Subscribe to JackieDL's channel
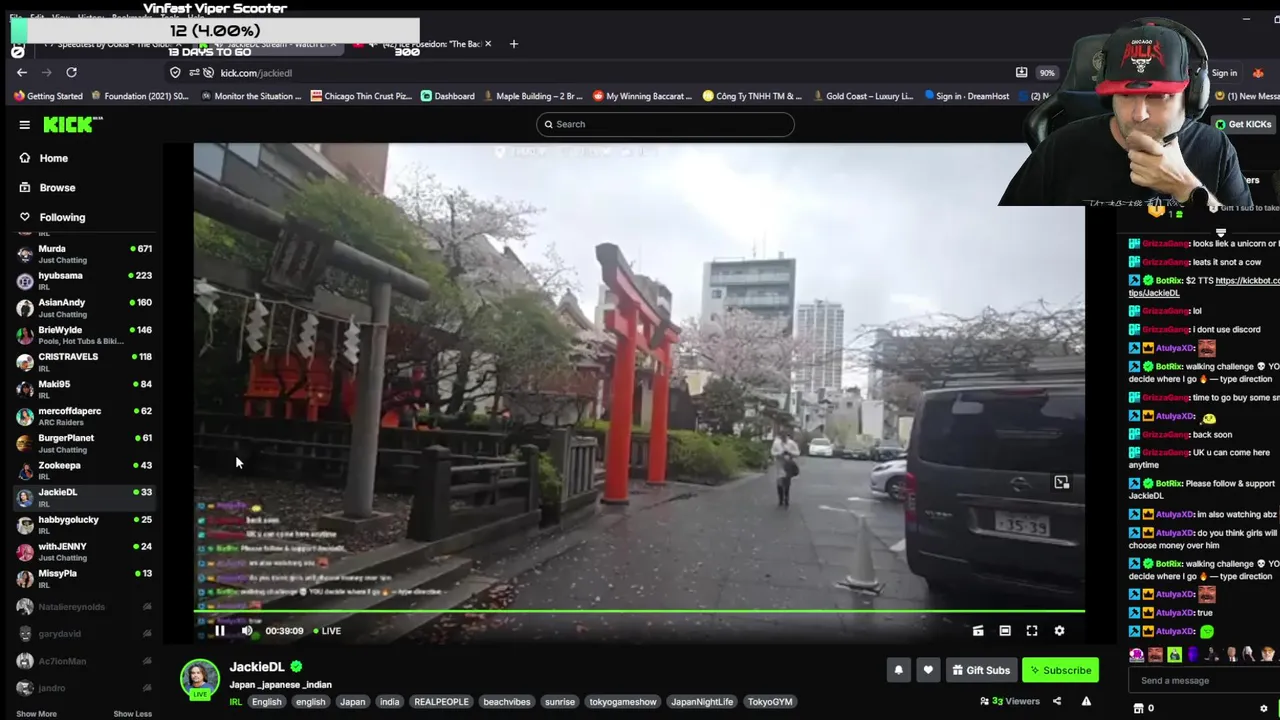The height and width of the screenshot is (720, 1280). (1060, 670)
